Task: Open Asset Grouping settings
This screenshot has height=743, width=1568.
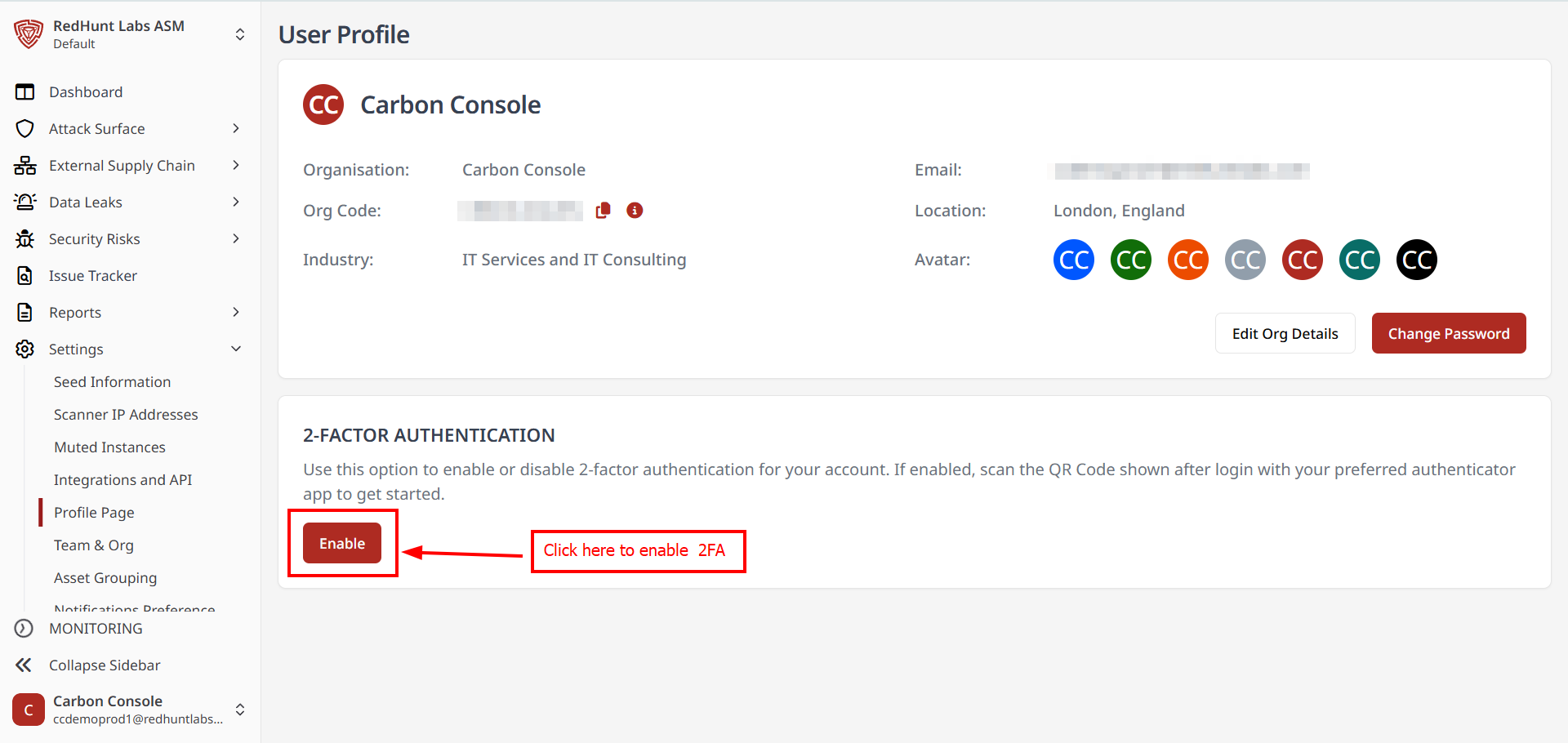Action: [105, 578]
